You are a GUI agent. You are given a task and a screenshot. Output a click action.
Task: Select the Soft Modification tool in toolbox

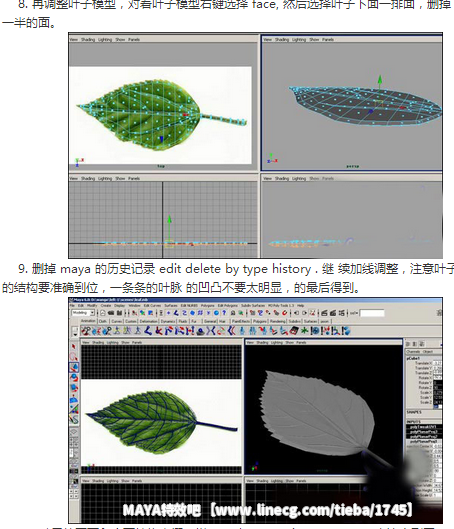74,399
